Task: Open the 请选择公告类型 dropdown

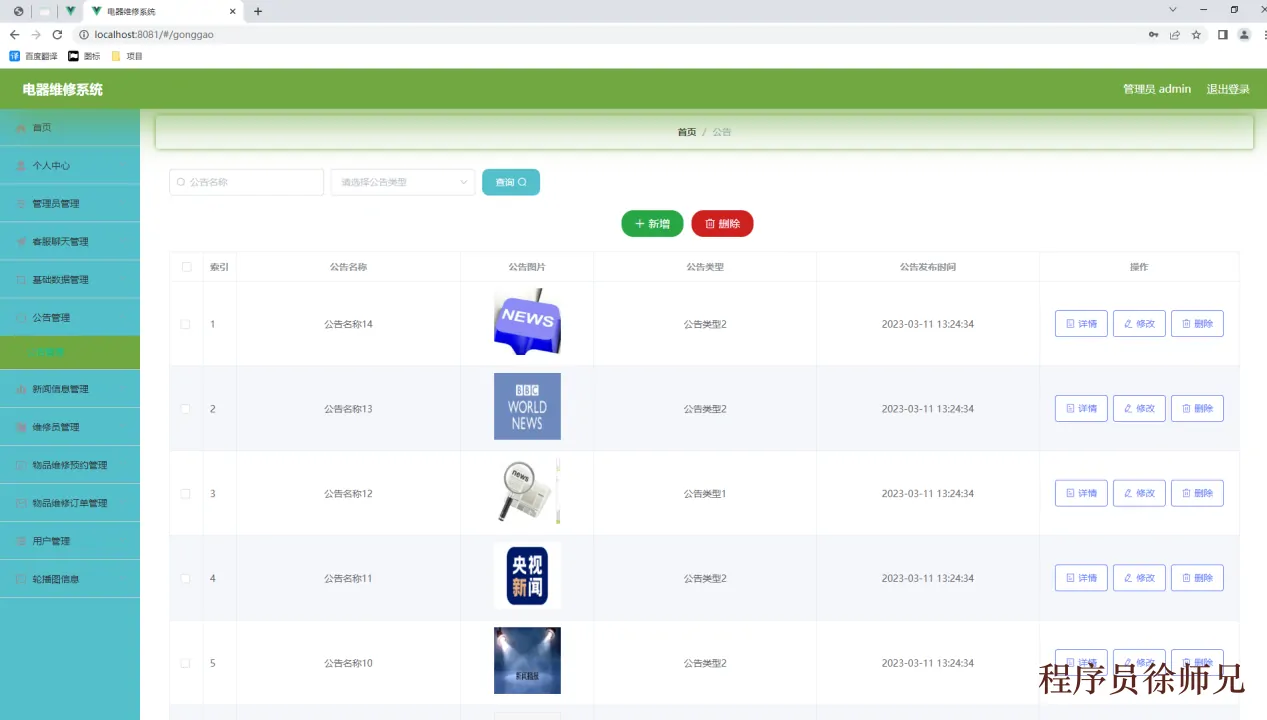Action: 403,182
